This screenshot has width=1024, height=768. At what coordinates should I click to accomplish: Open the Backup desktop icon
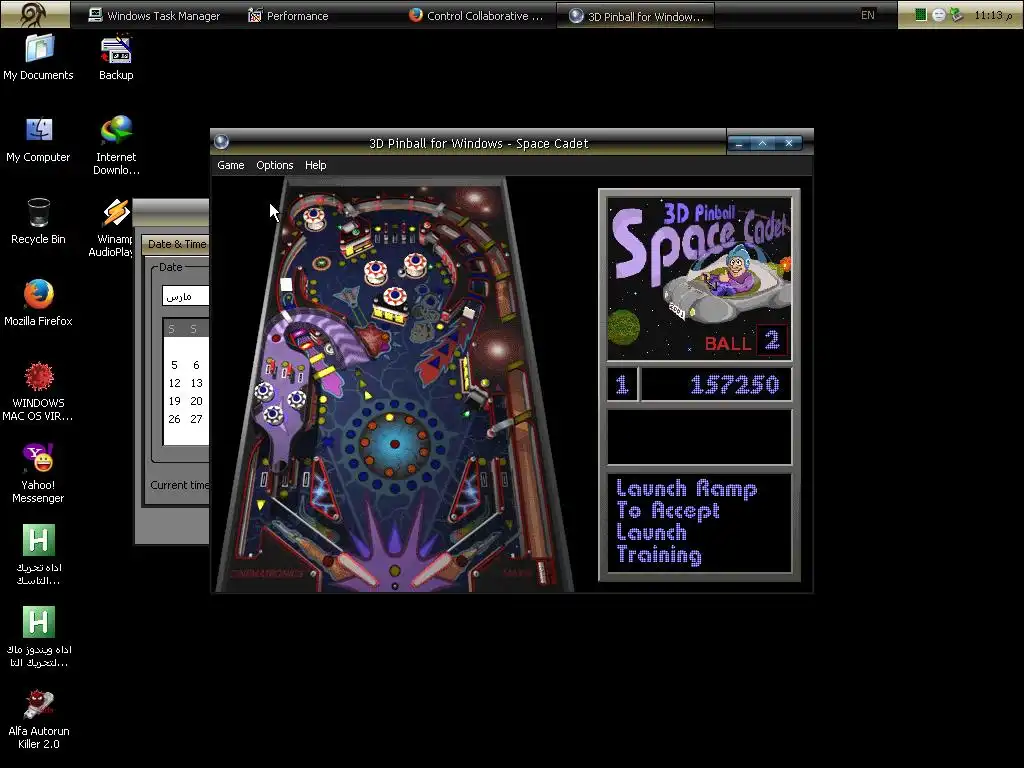point(116,57)
